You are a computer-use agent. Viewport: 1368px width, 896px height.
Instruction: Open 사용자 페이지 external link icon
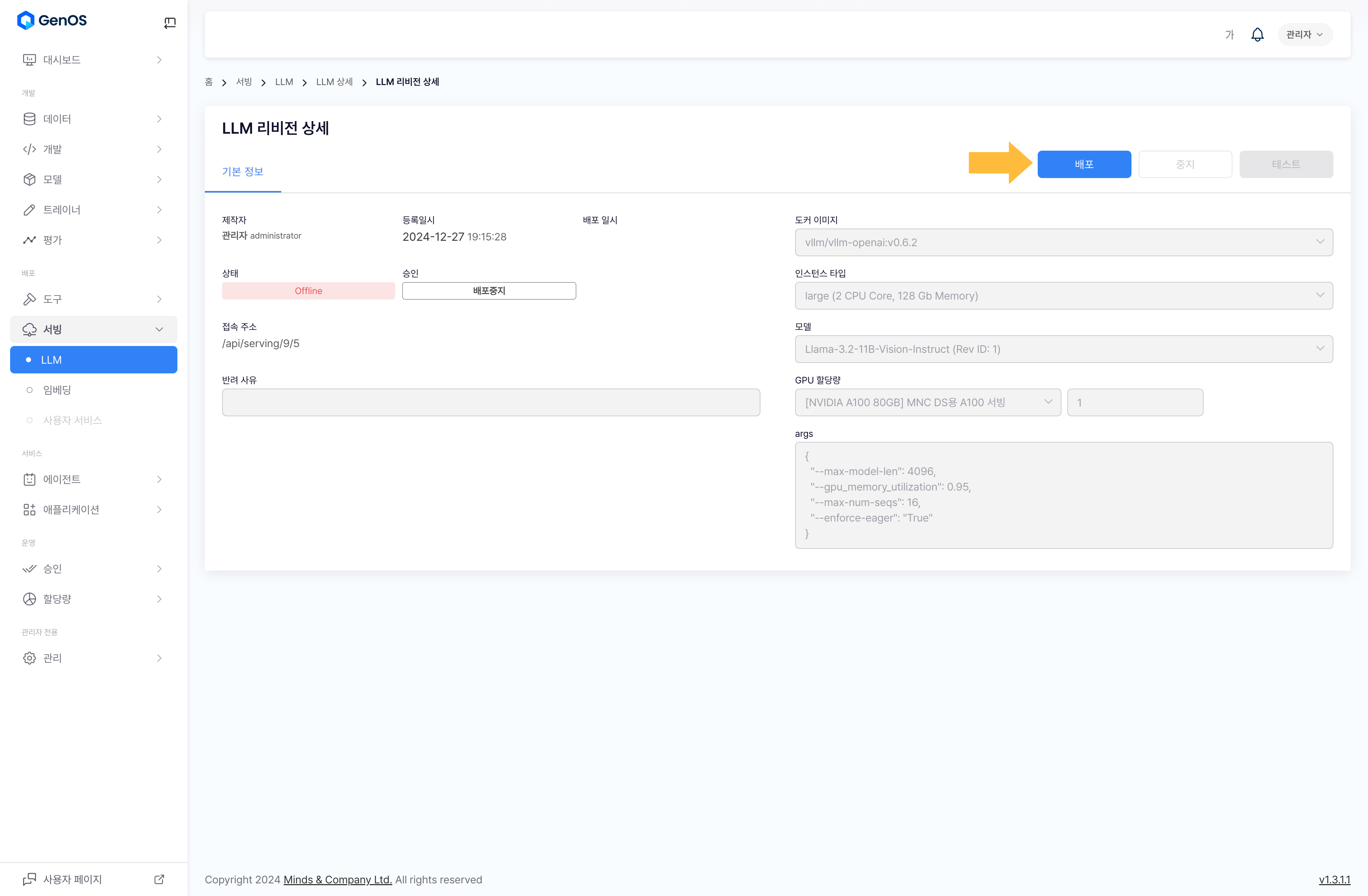tap(159, 879)
